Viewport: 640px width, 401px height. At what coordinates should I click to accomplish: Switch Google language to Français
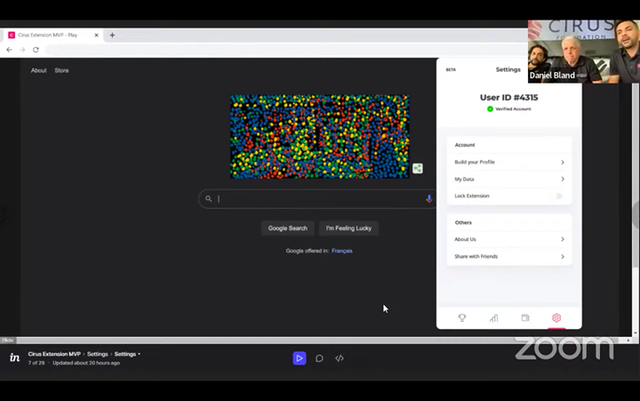[342, 251]
